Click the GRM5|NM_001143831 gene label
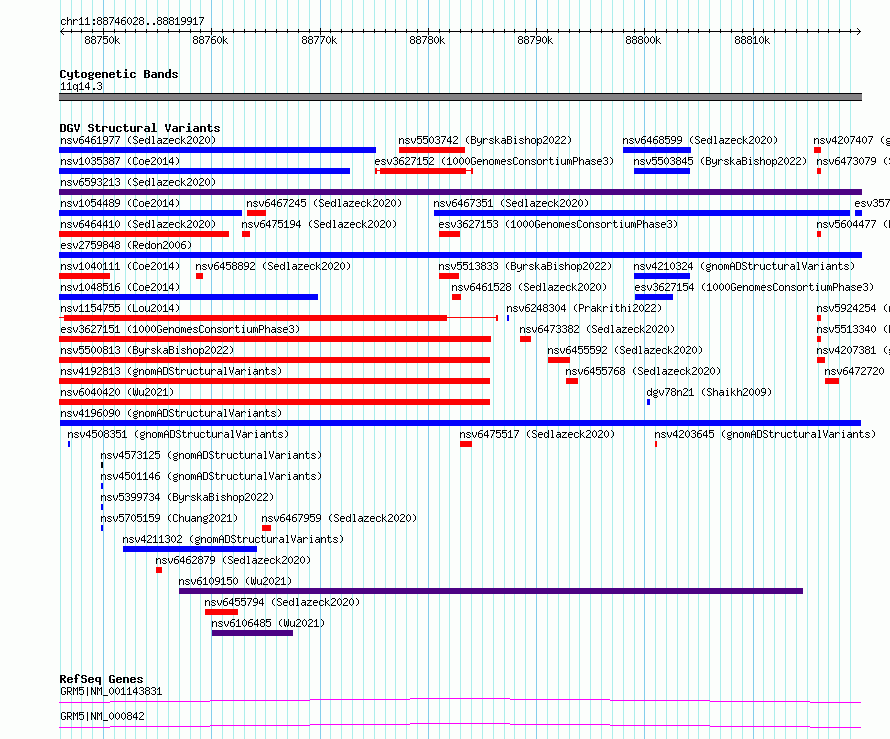890x739 pixels. click(x=111, y=691)
